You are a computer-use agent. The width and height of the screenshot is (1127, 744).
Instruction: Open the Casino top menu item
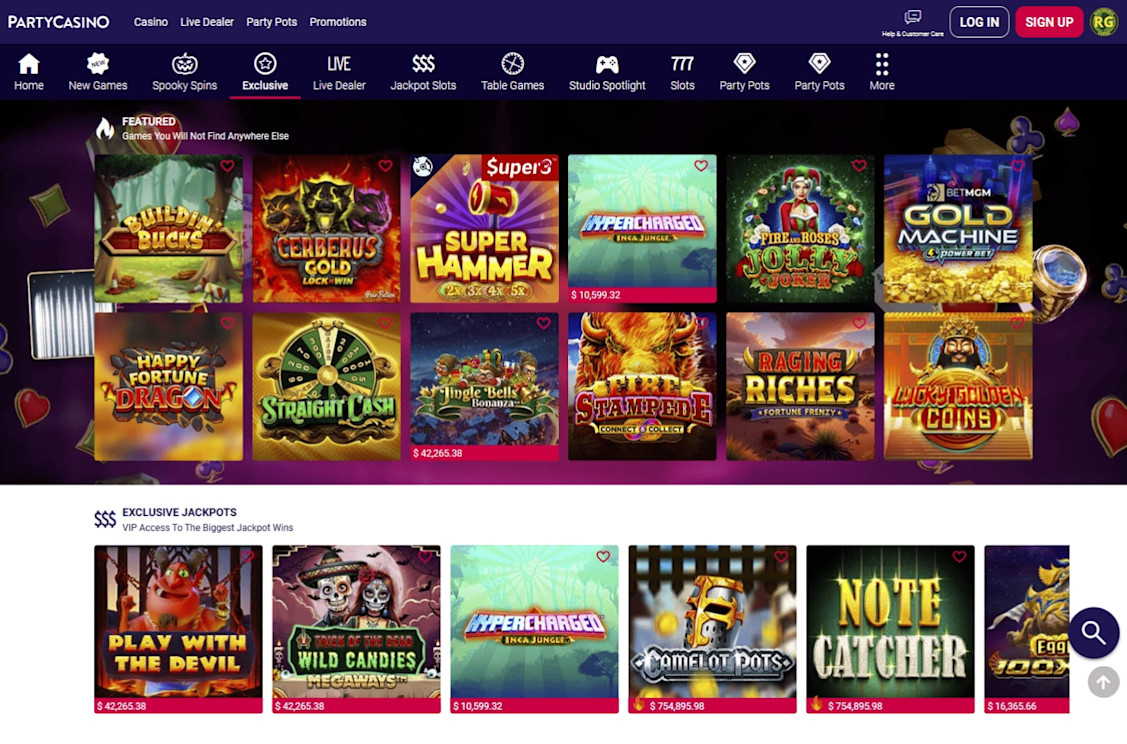click(150, 22)
